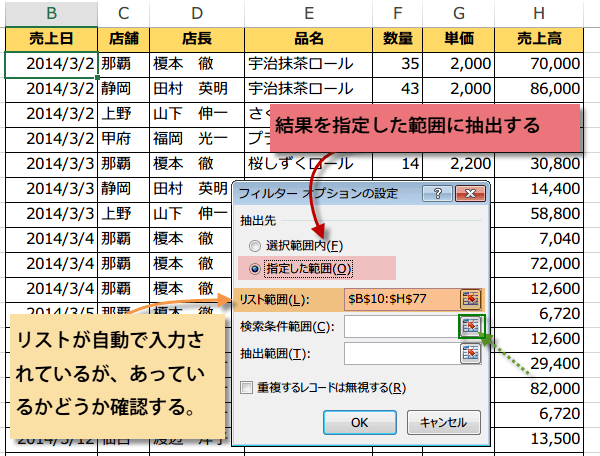Confirm the filter with OK button
Viewport: 600px width, 456px height.
click(x=360, y=422)
